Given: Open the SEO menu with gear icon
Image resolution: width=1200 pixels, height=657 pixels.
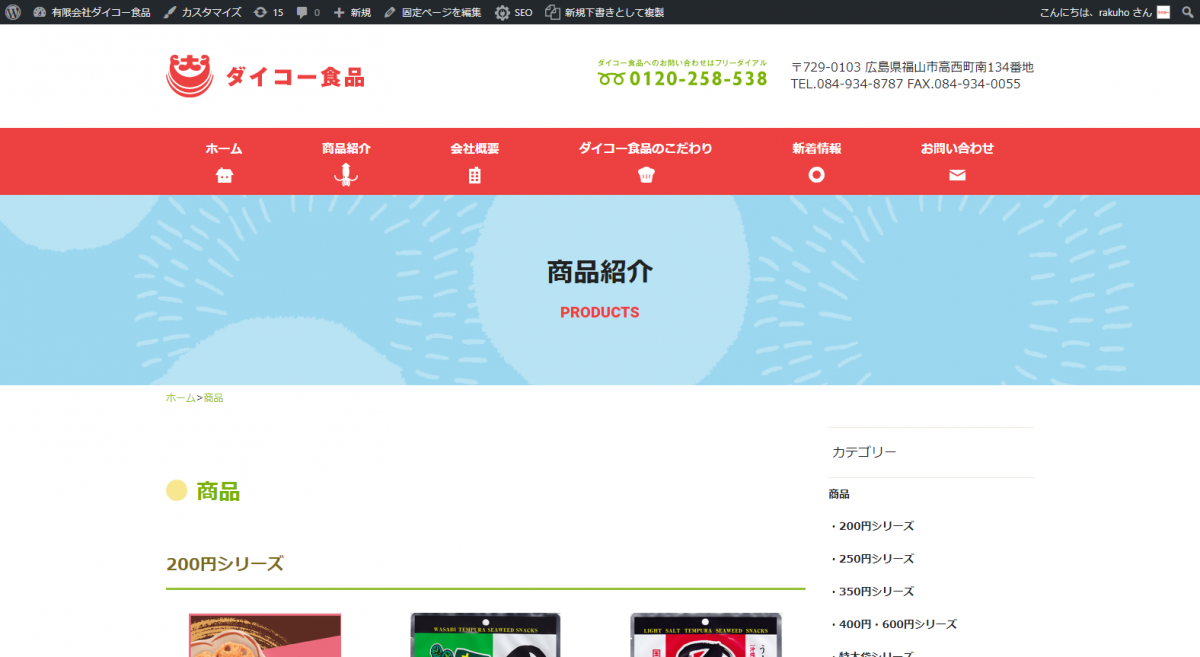Looking at the screenshot, I should (514, 12).
